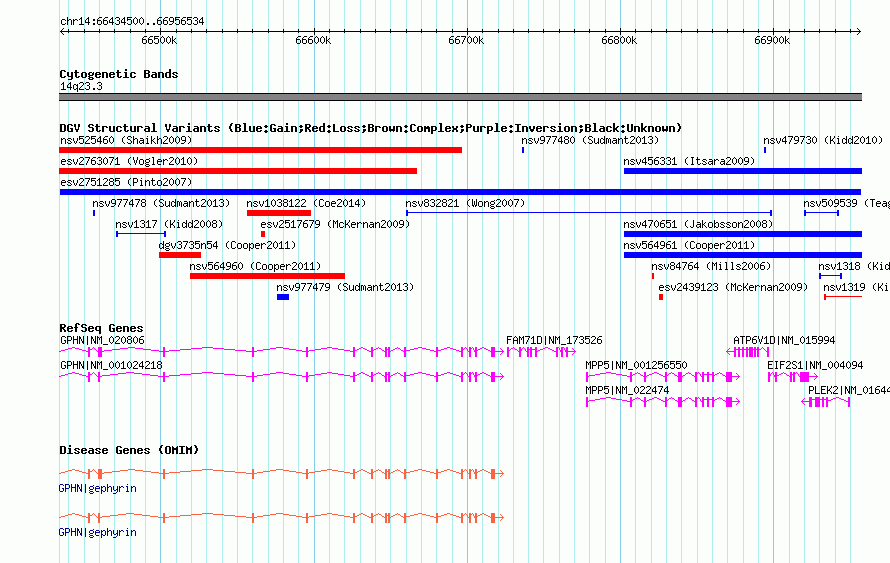This screenshot has width=890, height=563.
Task: Select the esv2439123 (McKernan2009) label
Action: coord(733,287)
